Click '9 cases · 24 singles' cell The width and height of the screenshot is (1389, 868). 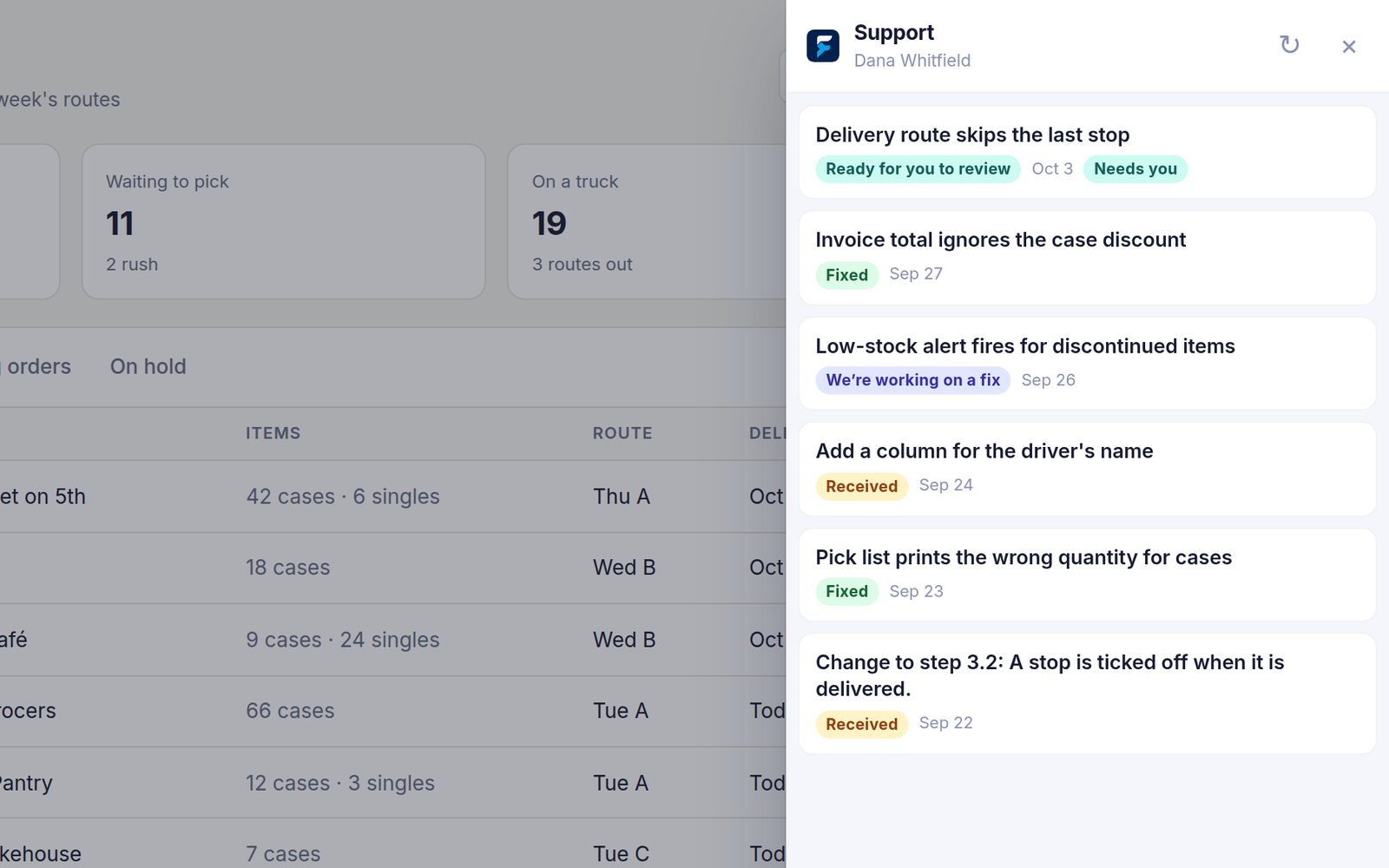coord(343,640)
